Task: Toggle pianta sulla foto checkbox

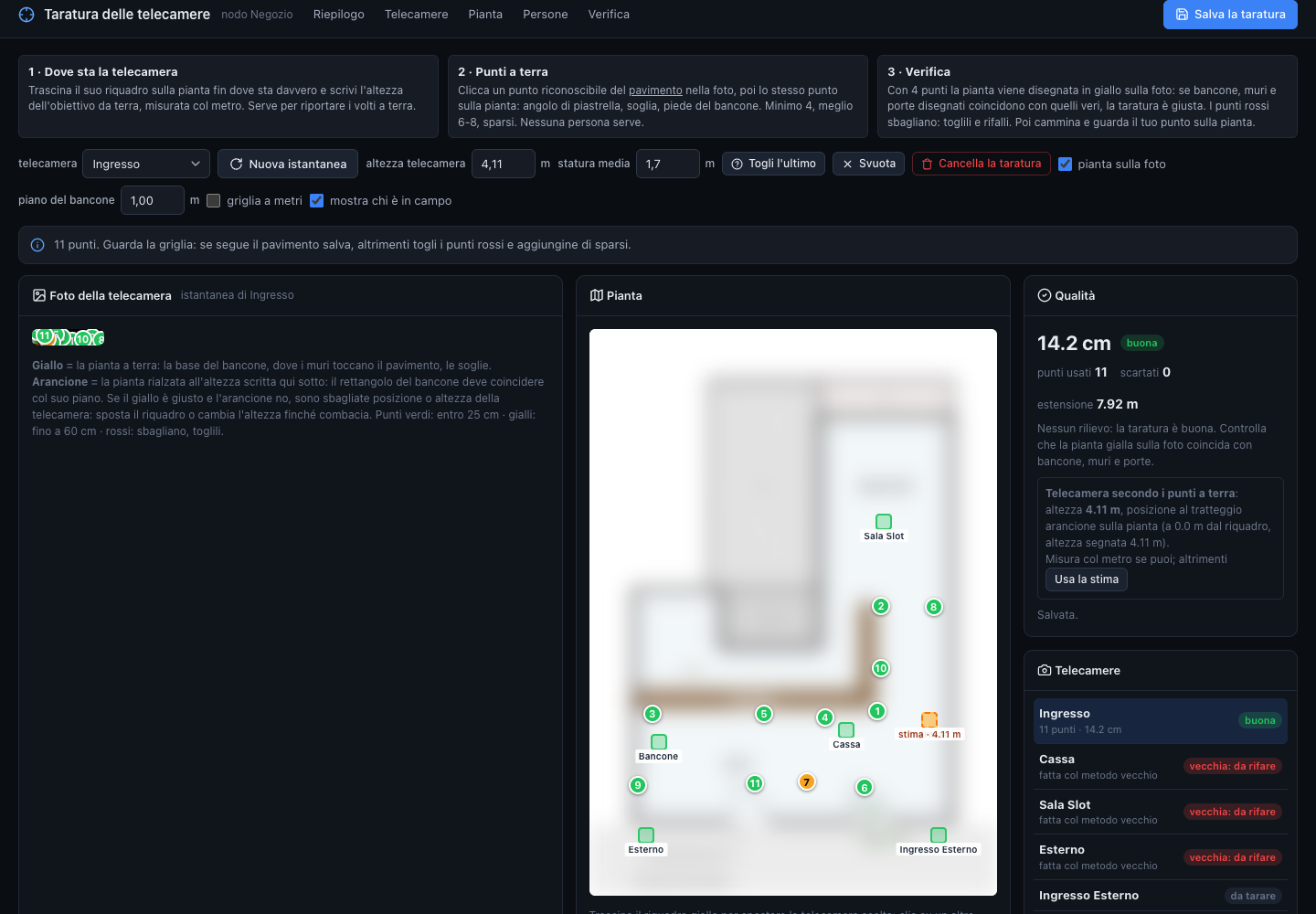Action: 1066,165
